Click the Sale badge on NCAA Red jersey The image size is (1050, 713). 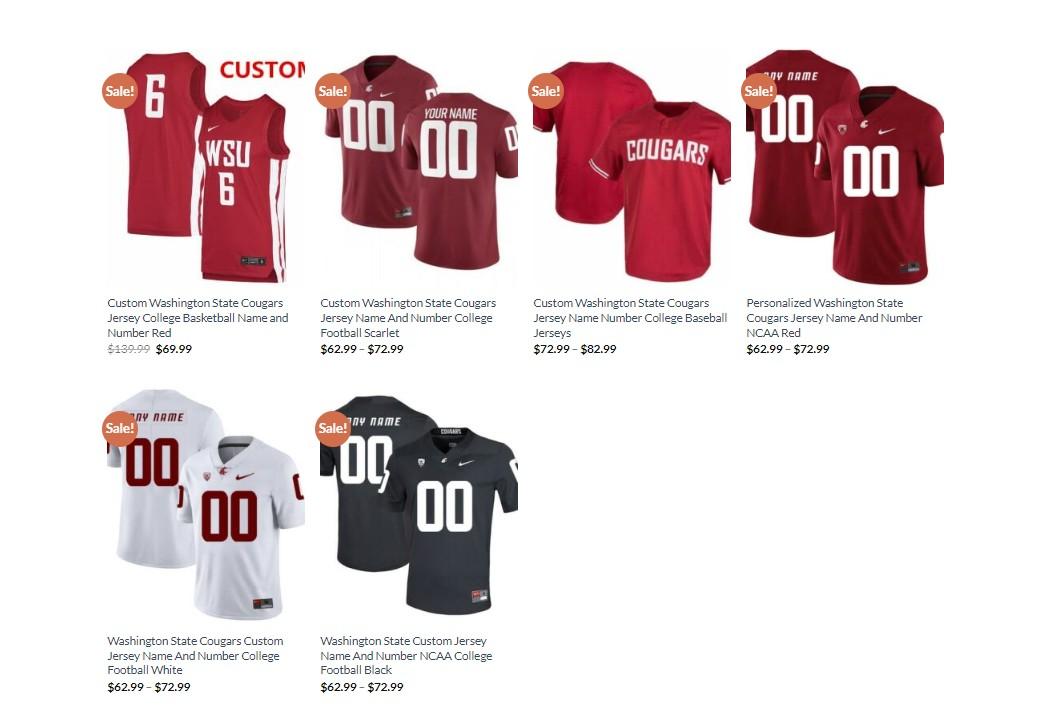(758, 90)
